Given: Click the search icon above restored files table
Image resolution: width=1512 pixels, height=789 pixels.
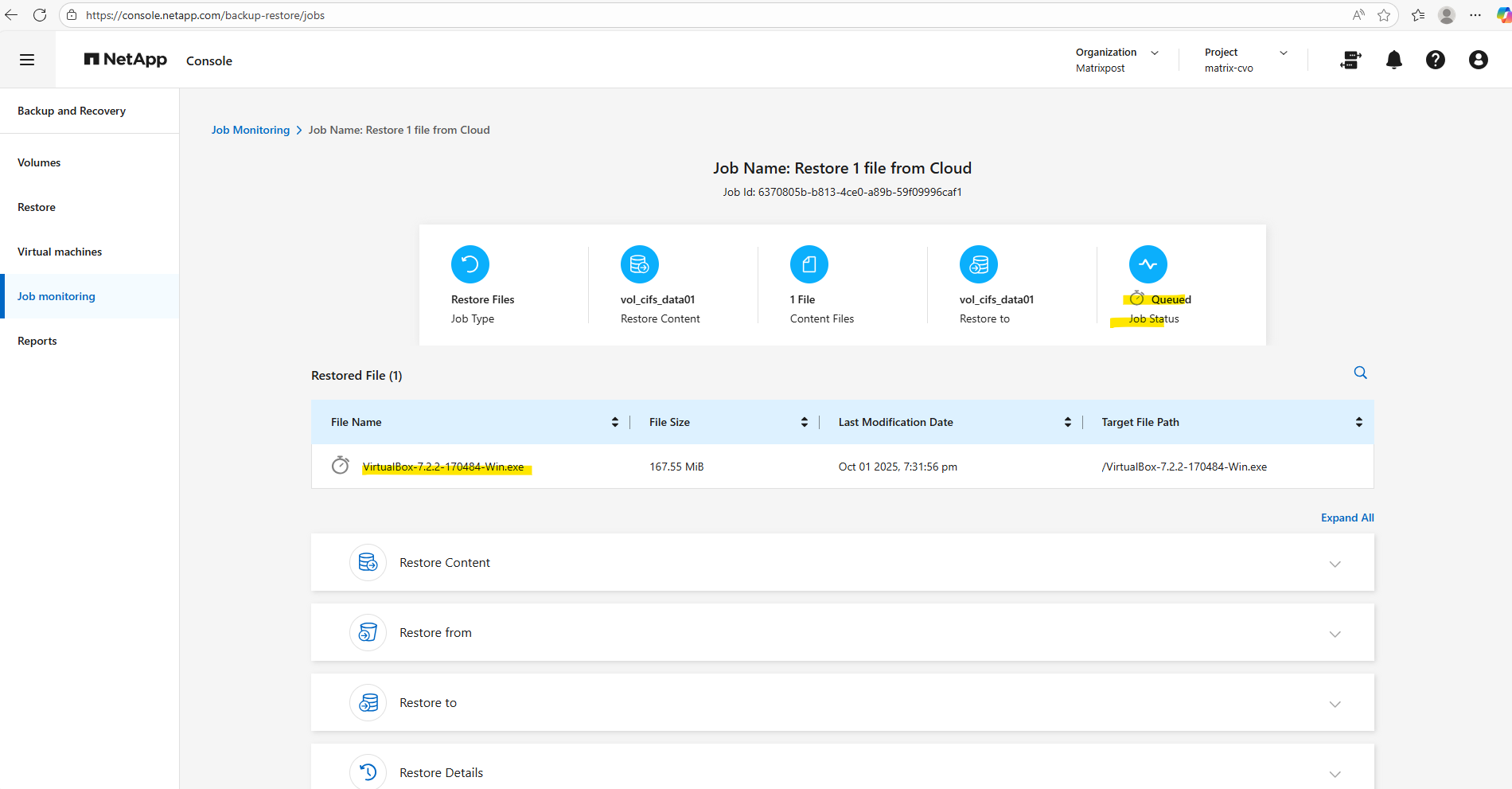Looking at the screenshot, I should (x=1360, y=373).
